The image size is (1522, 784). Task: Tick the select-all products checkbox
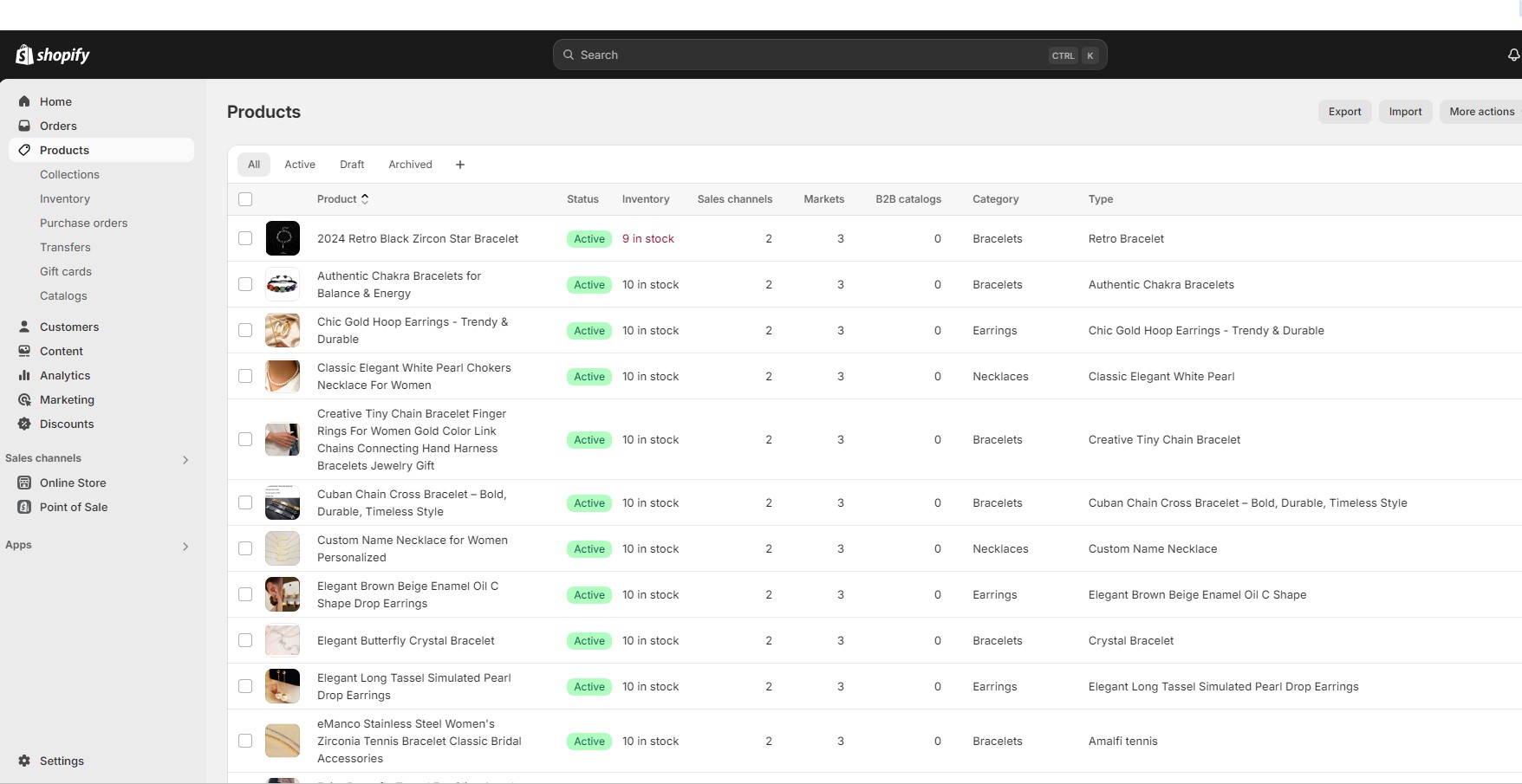[245, 199]
